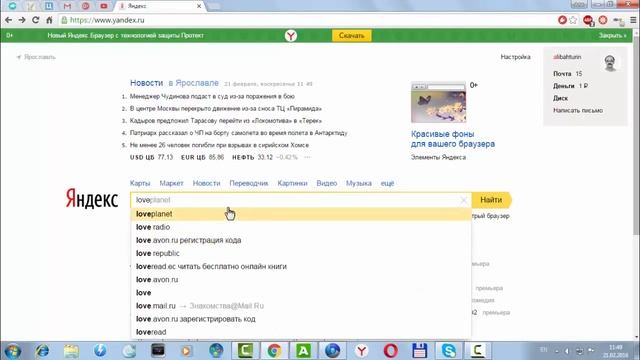
Task: Open the Переводчик service tab
Action: coord(249,183)
